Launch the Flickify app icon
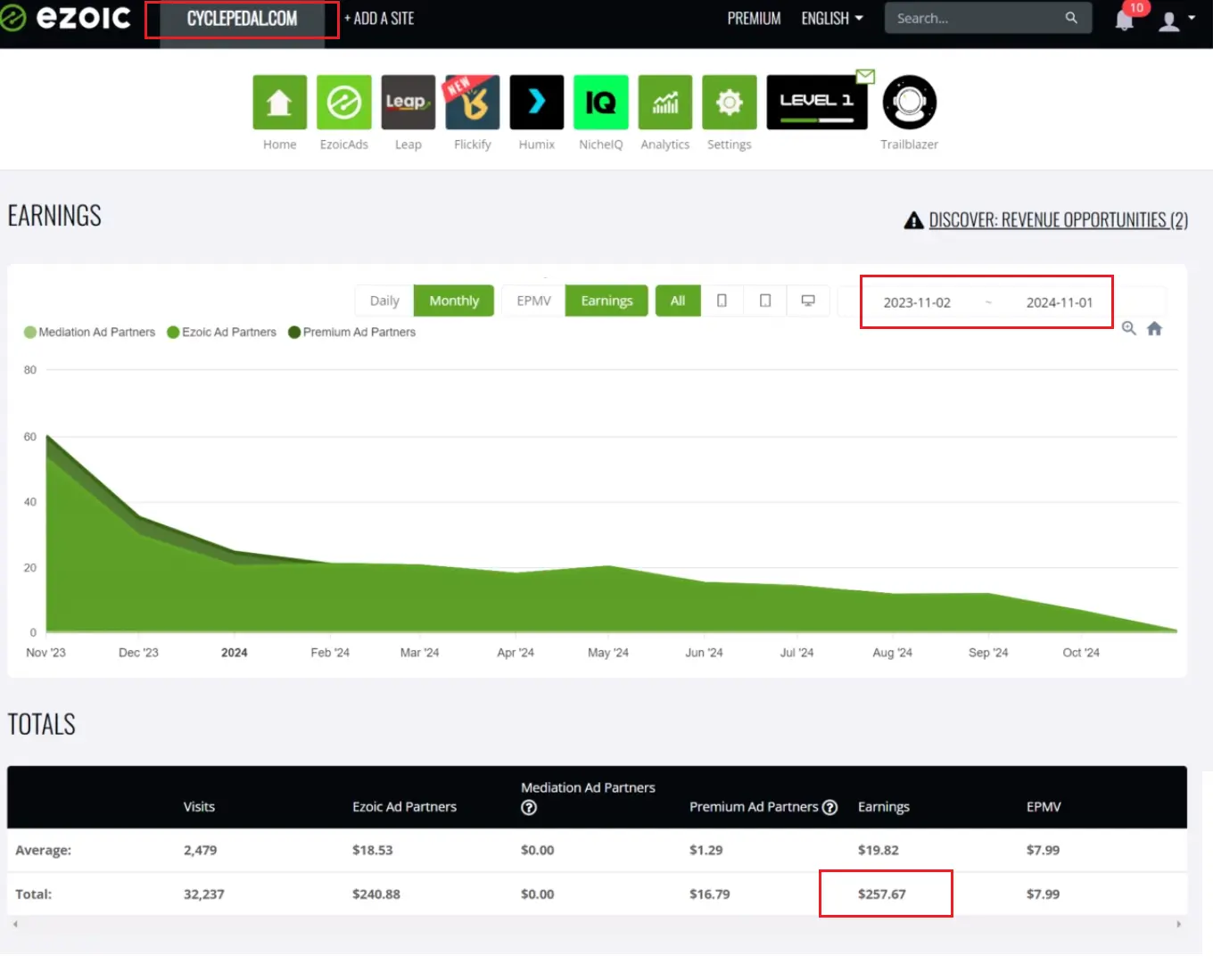Screen dimensions: 1213x980 [472, 103]
